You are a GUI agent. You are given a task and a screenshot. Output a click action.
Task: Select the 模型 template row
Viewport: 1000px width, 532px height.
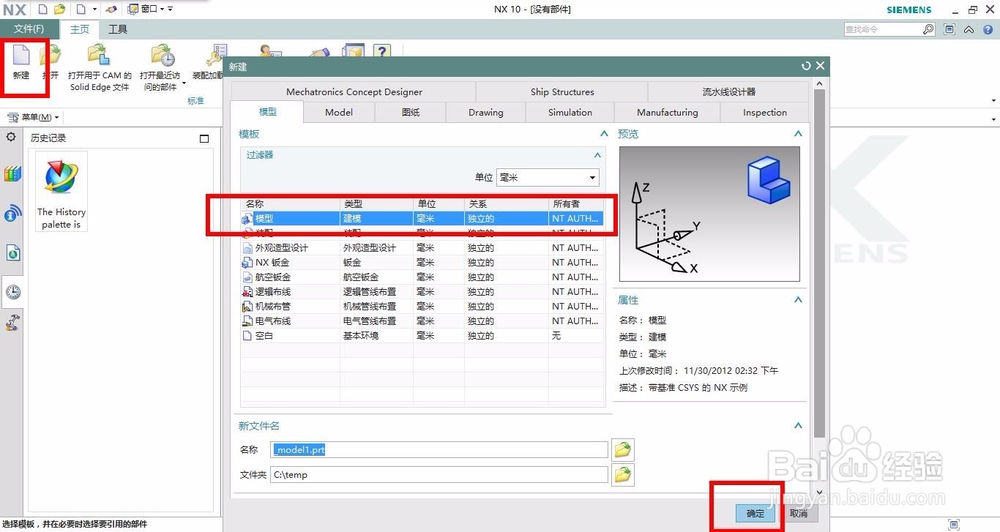(422, 218)
